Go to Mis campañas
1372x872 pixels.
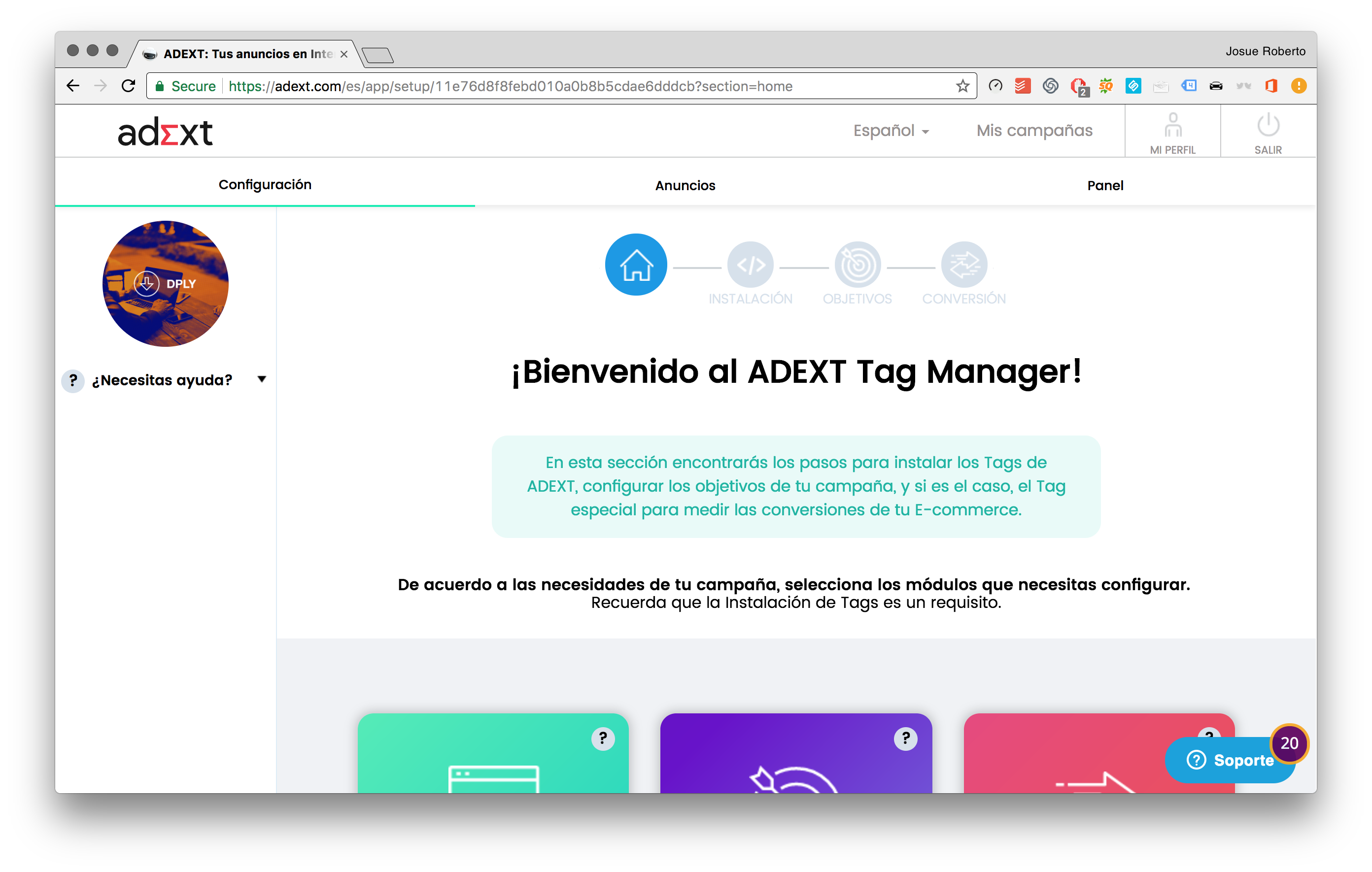(x=1034, y=131)
